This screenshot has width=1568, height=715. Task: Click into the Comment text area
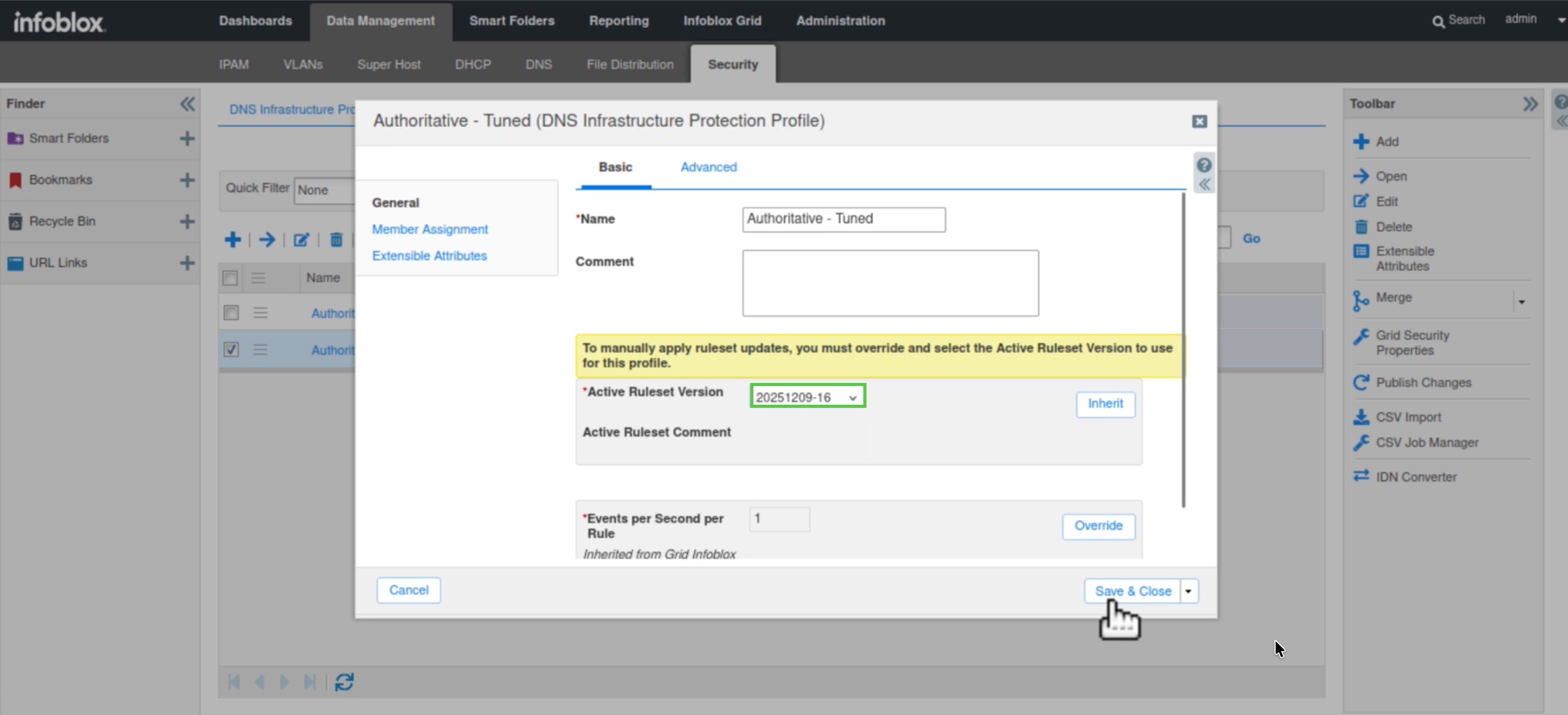pyautogui.click(x=890, y=284)
